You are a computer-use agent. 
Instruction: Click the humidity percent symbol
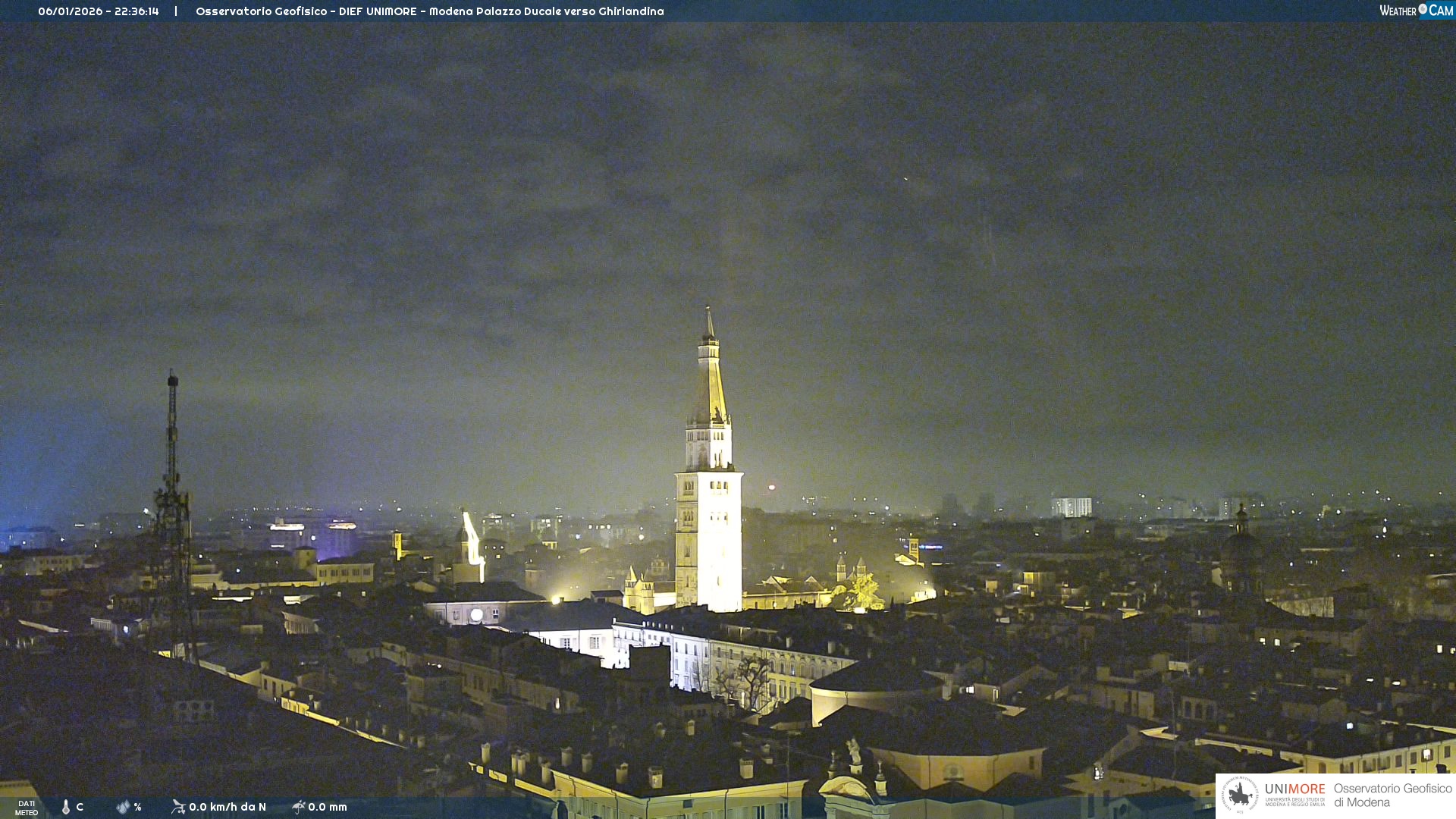tap(138, 807)
